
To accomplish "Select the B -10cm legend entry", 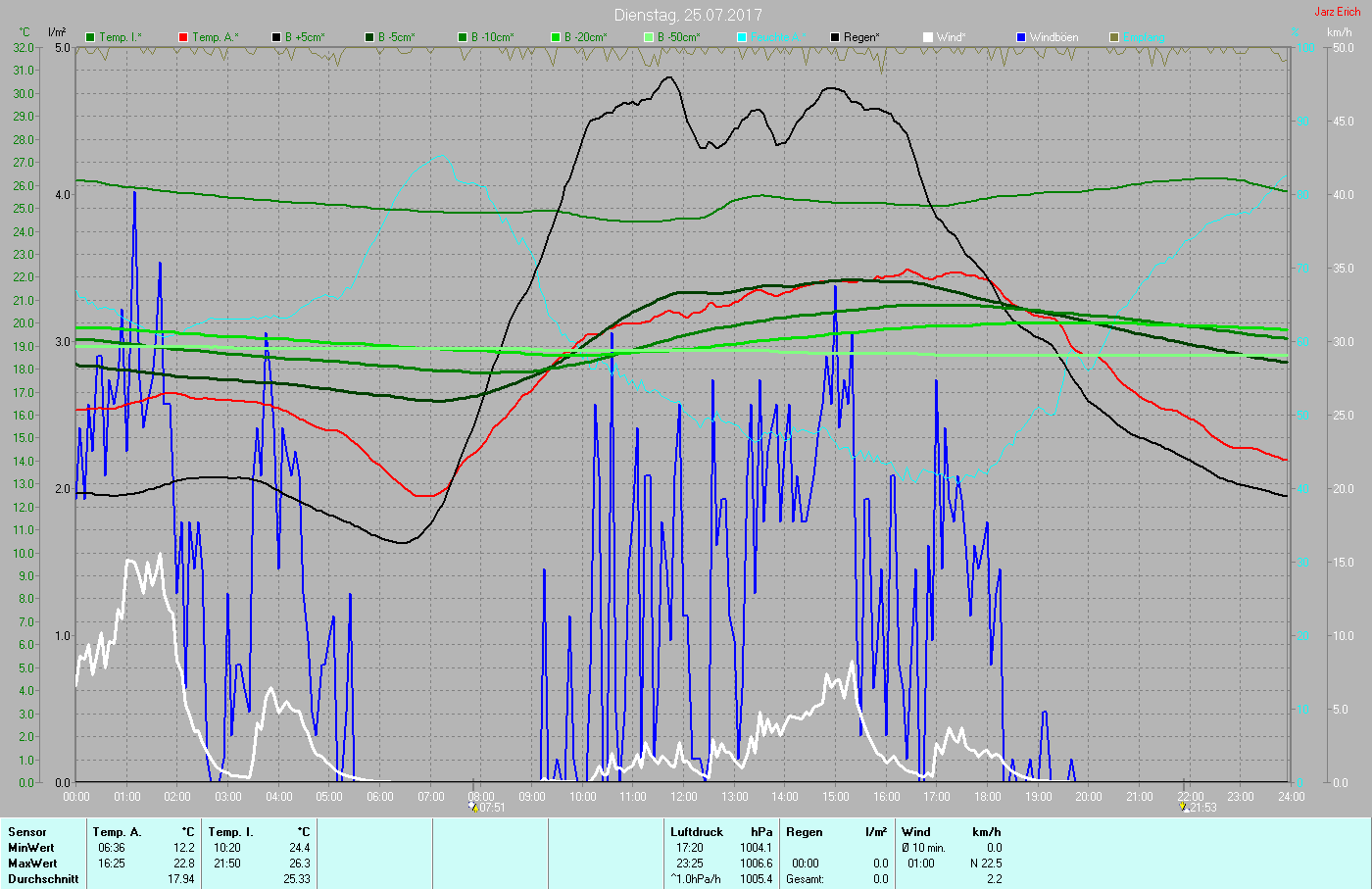I will tap(491, 37).
